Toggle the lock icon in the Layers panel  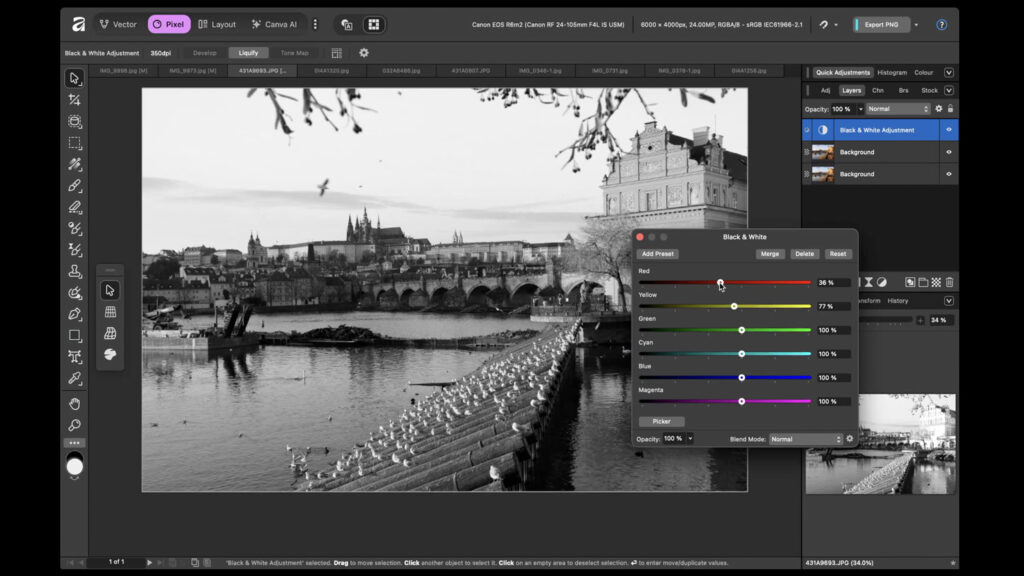[x=951, y=109]
